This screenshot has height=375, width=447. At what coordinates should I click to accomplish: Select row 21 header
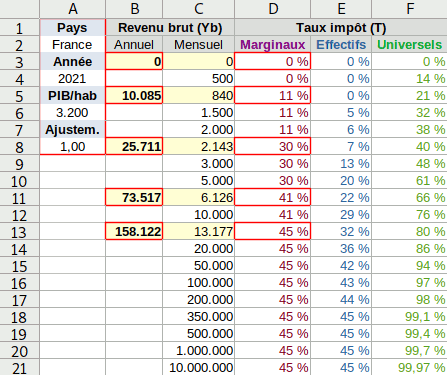[x=20, y=367]
